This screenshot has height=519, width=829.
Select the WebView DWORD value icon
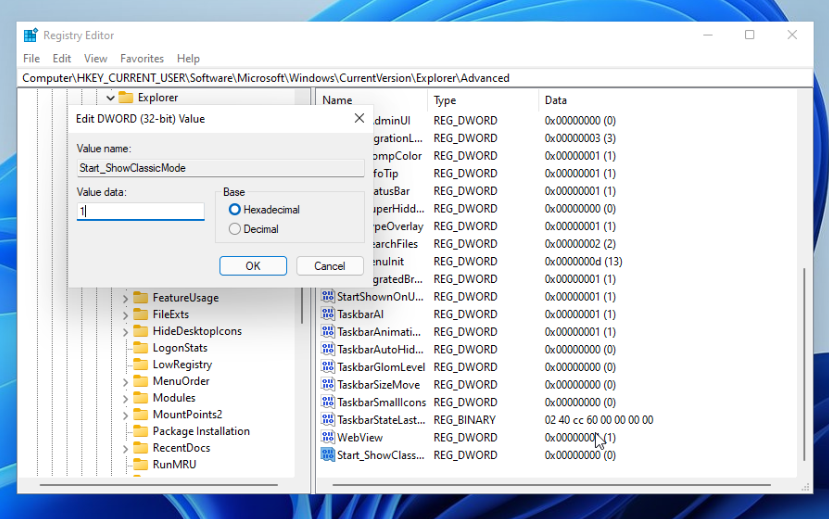327,438
